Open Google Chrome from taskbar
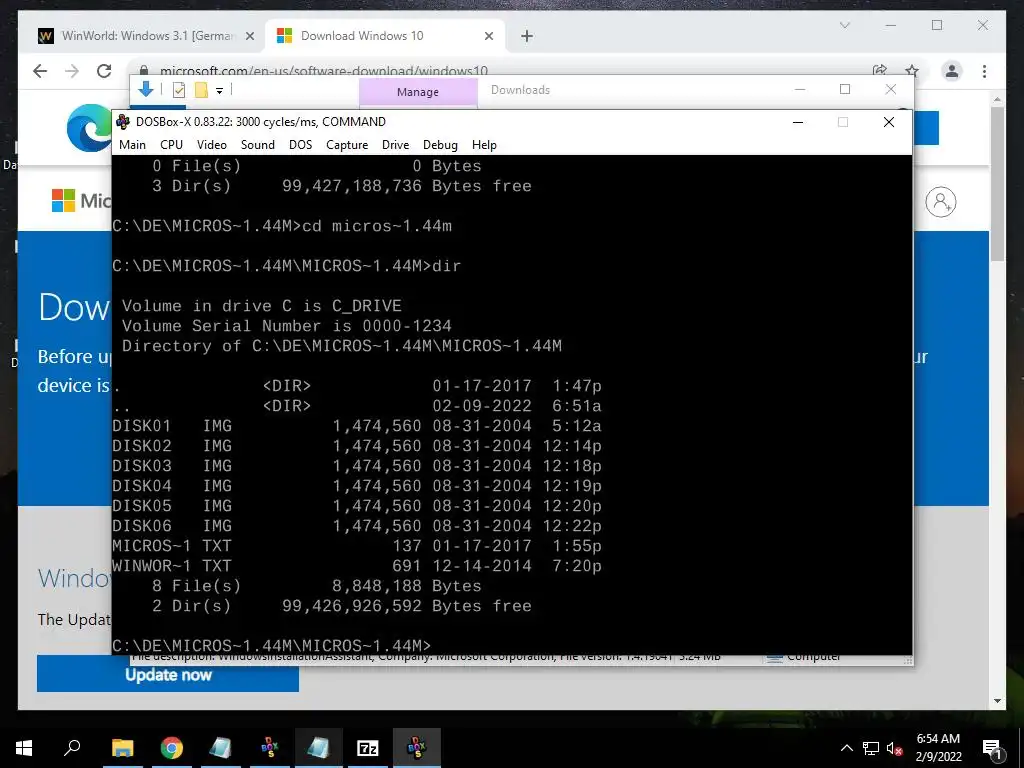1024x768 pixels. point(171,748)
